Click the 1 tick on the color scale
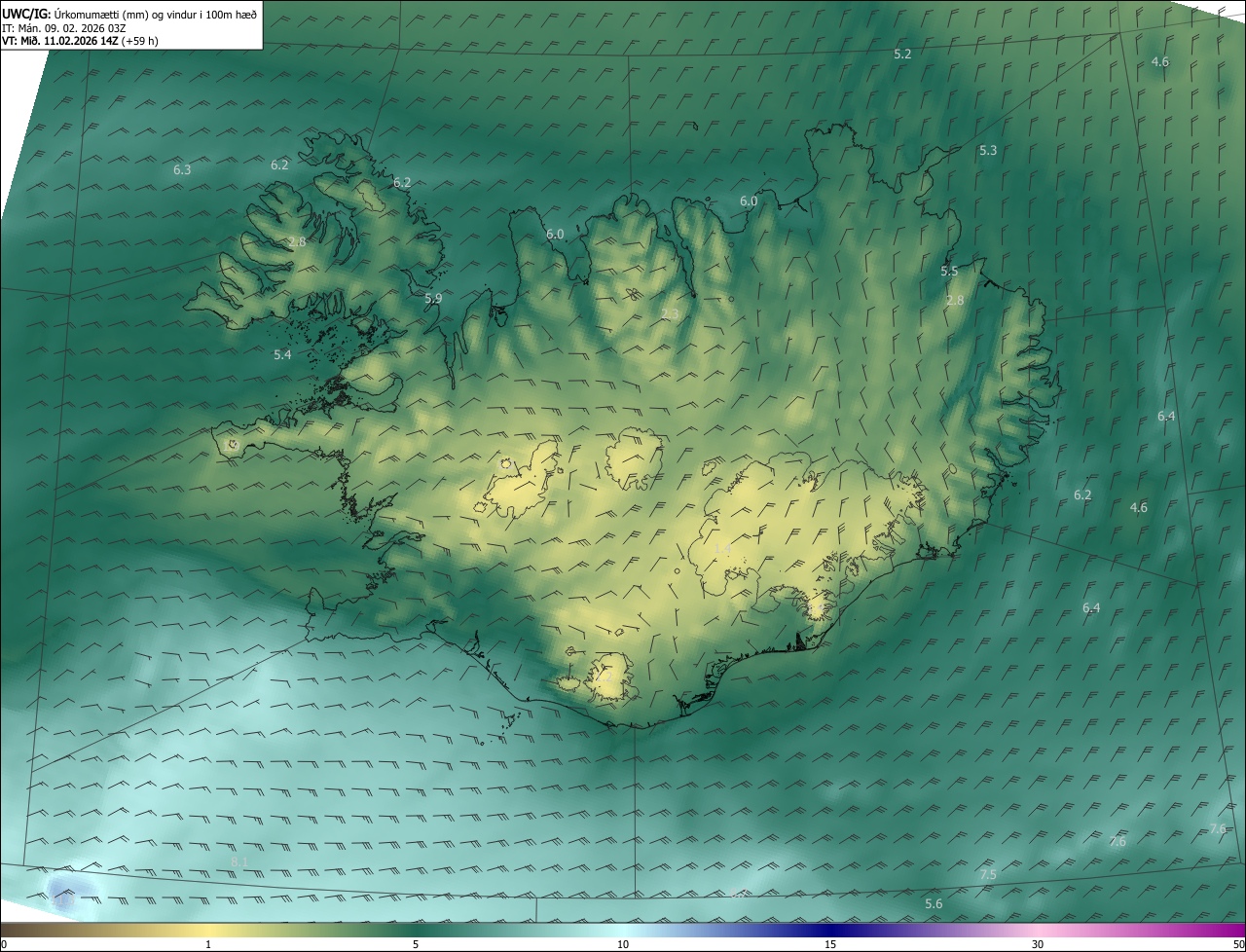 point(208,944)
